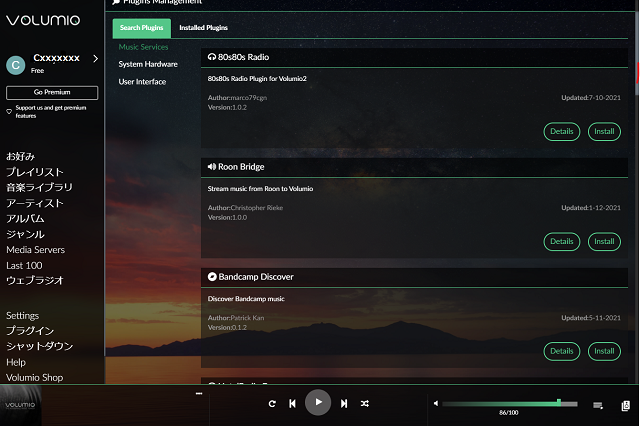Click the heart icon near Support us

coord(9,111)
